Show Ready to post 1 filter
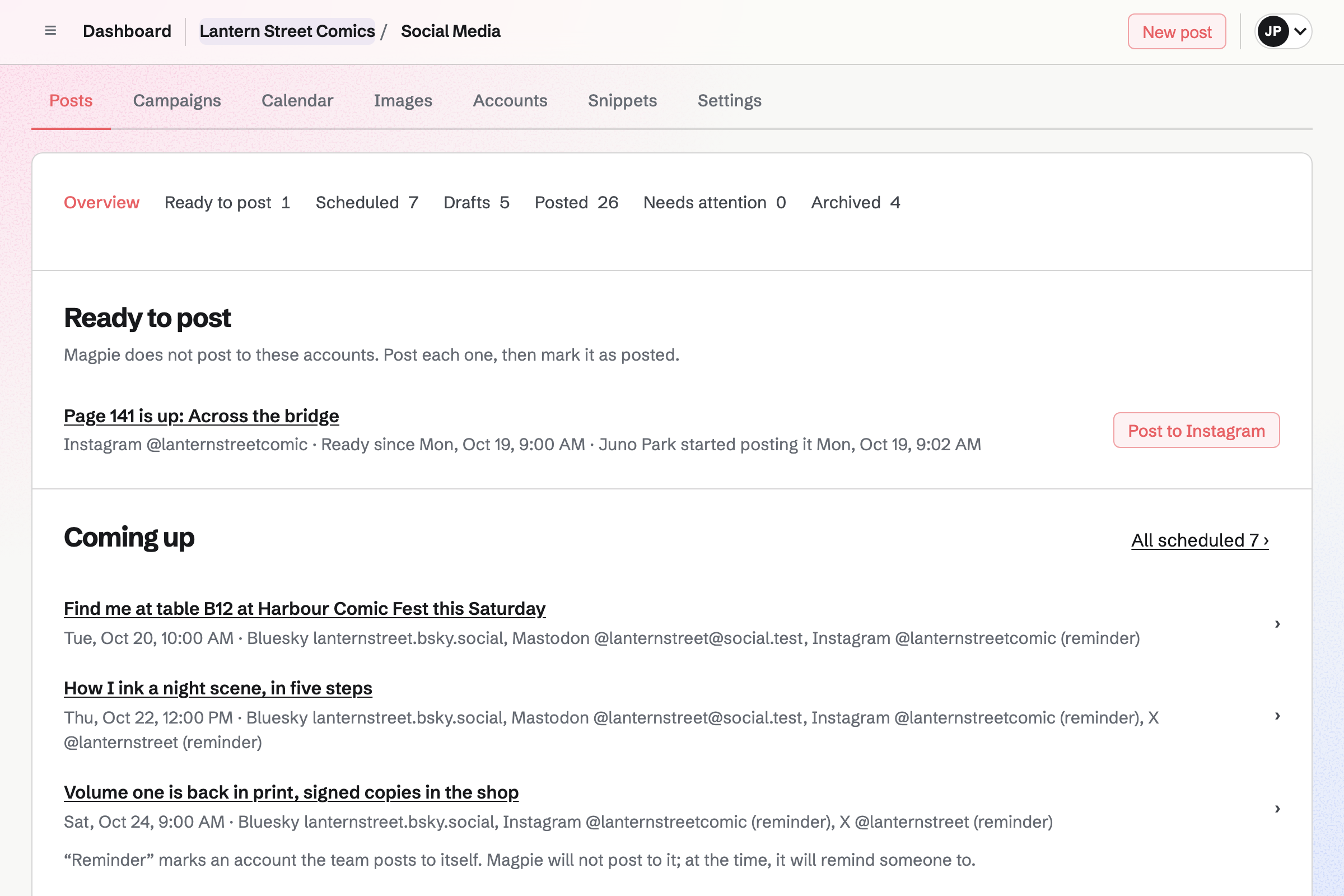 [227, 202]
